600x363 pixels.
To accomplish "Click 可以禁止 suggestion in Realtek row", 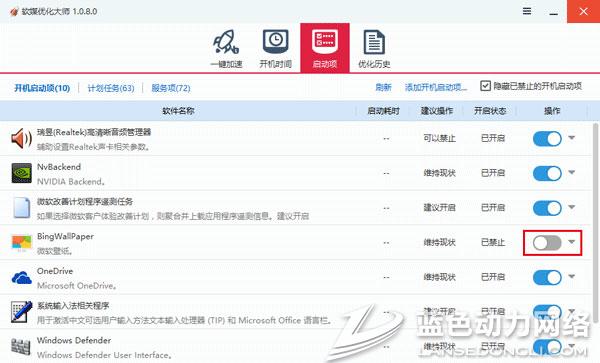I will pos(439,138).
